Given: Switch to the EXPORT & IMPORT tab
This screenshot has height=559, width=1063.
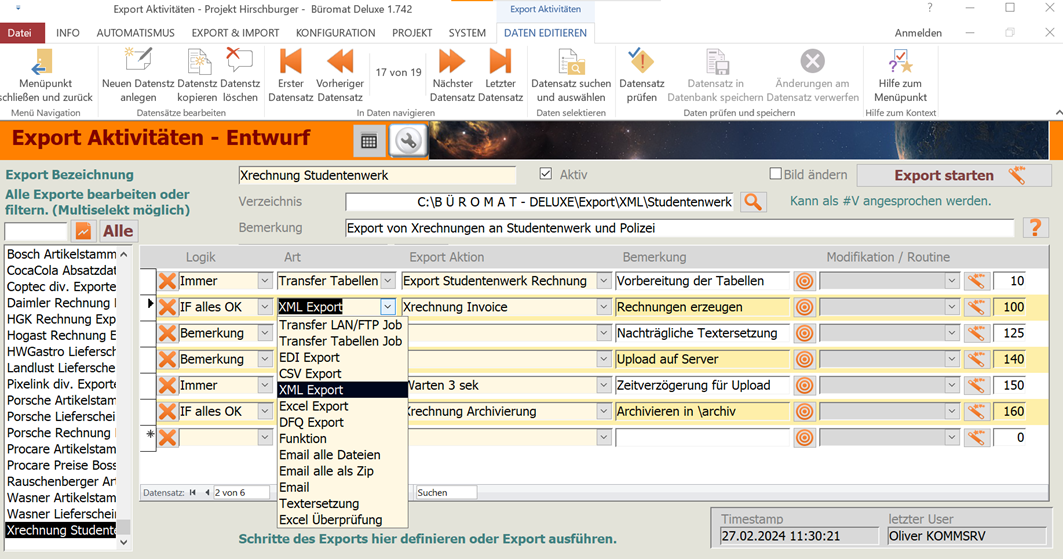Looking at the screenshot, I should [x=235, y=33].
